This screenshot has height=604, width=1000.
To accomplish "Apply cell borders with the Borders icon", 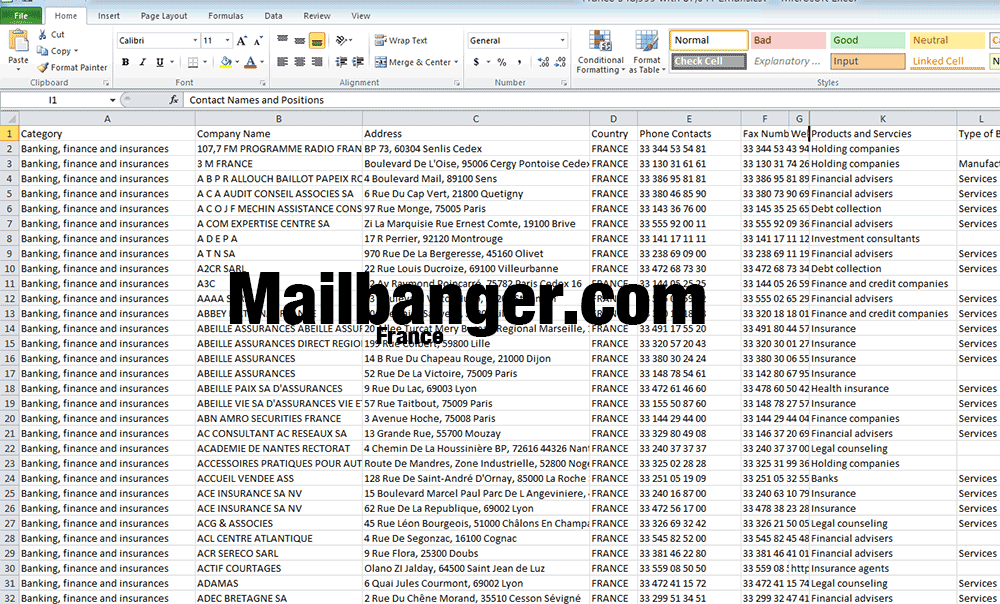I will [x=193, y=62].
